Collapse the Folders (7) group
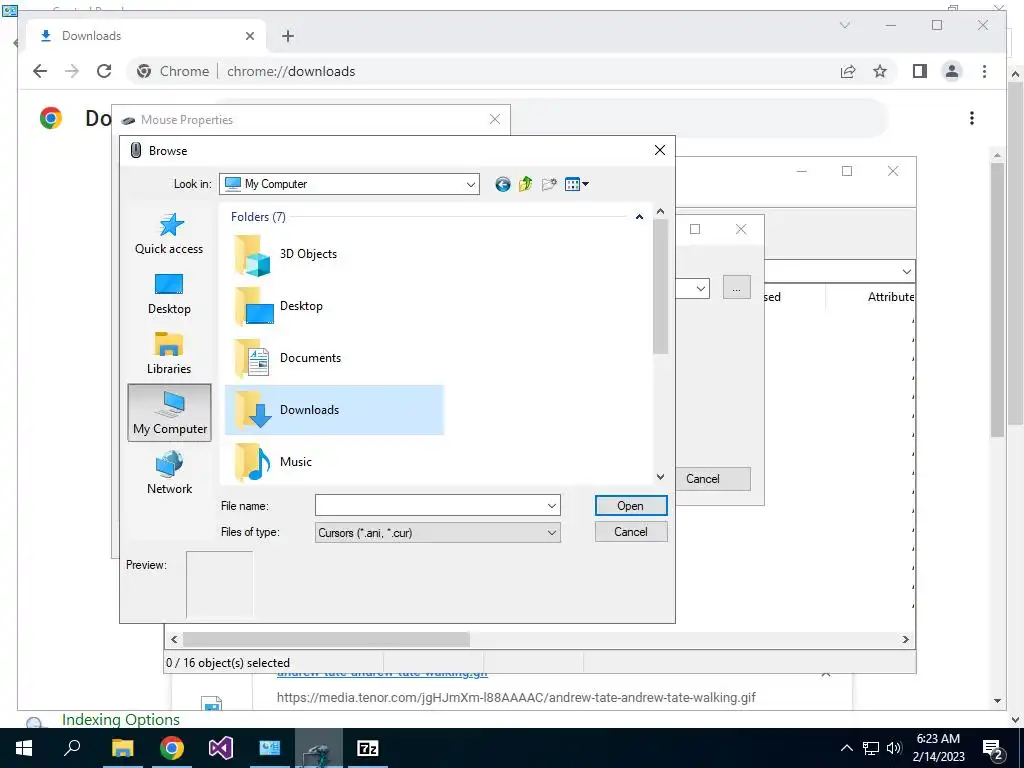Screen dimensions: 1024x768 click(x=639, y=217)
